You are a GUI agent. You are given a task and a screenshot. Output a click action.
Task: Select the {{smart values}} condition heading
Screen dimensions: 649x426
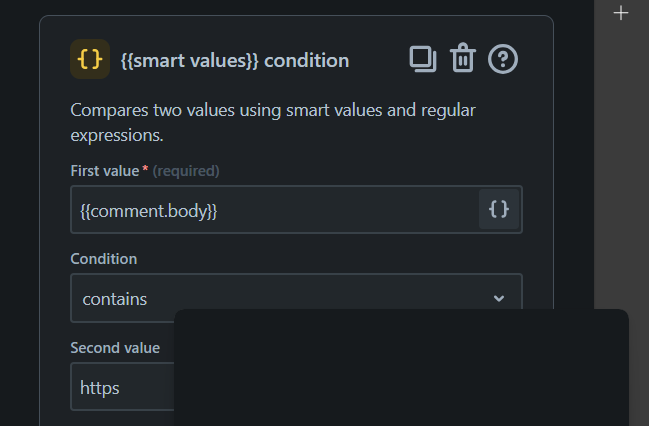(x=235, y=61)
